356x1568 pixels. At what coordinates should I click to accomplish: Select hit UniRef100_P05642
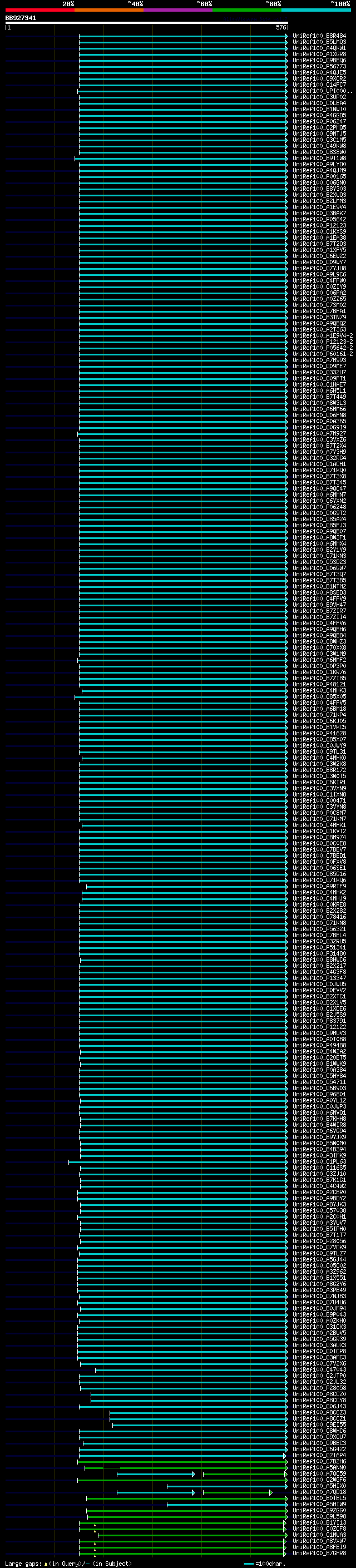(x=319, y=219)
